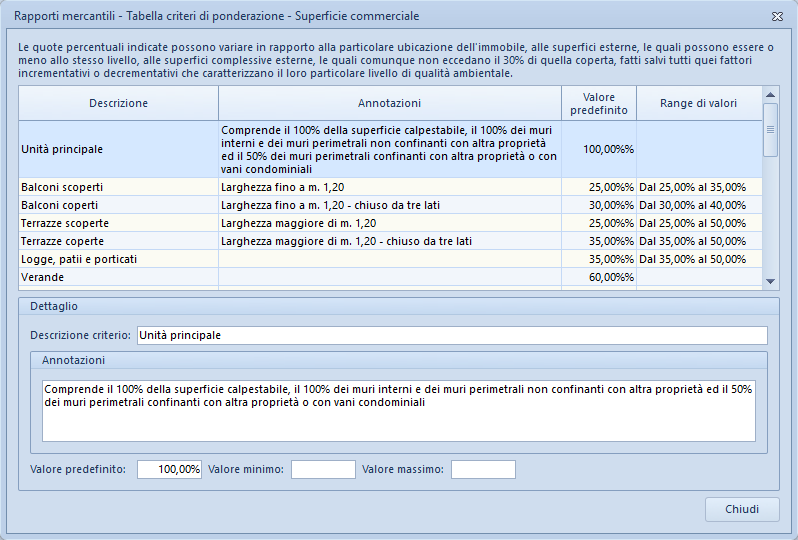This screenshot has height=540, width=798.
Task: Select the Balconi coperti row
Action: [390, 205]
